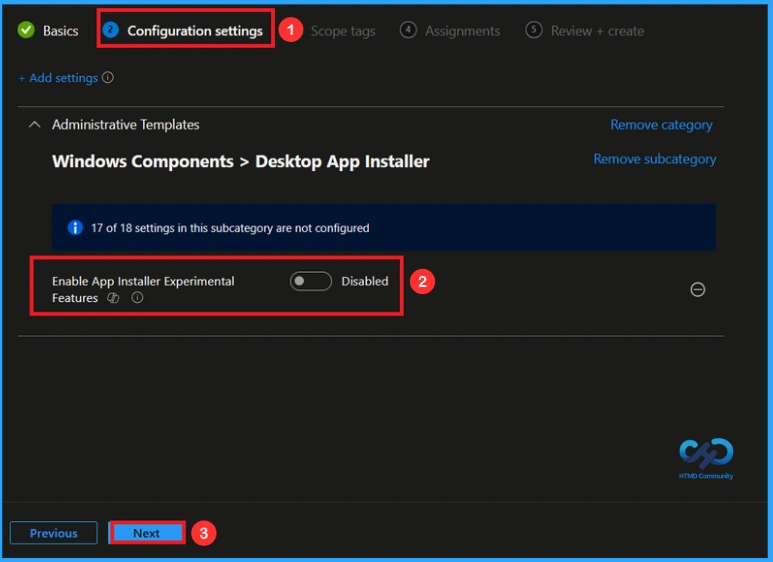Viewport: 773px width, 562px height.
Task: Show info tooltip beside Add settings
Action: (x=107, y=77)
